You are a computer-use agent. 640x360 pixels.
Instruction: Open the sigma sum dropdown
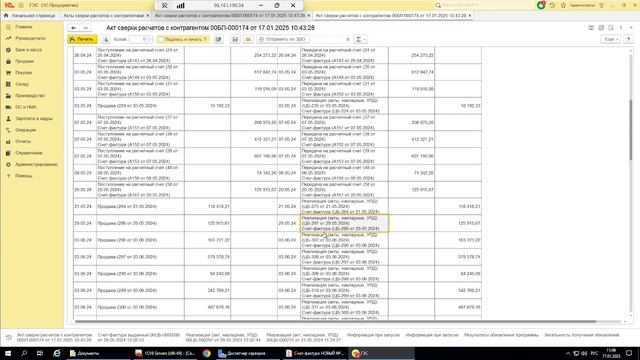pyautogui.click(x=360, y=39)
